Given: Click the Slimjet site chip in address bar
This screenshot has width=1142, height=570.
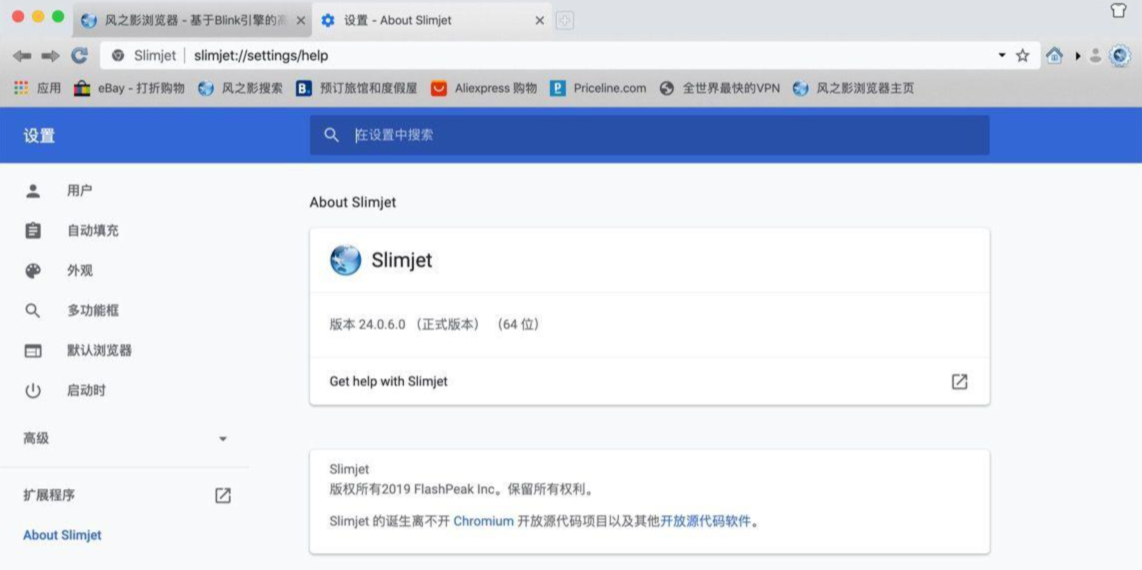Looking at the screenshot, I should (144, 55).
